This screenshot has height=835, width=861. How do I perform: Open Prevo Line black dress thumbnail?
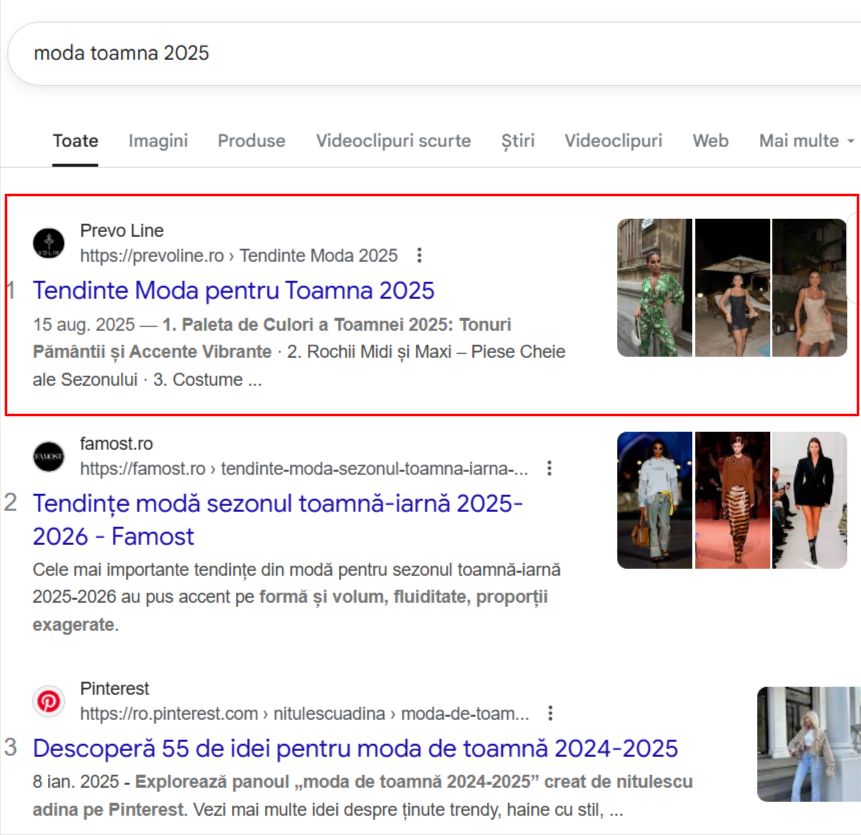coord(733,288)
